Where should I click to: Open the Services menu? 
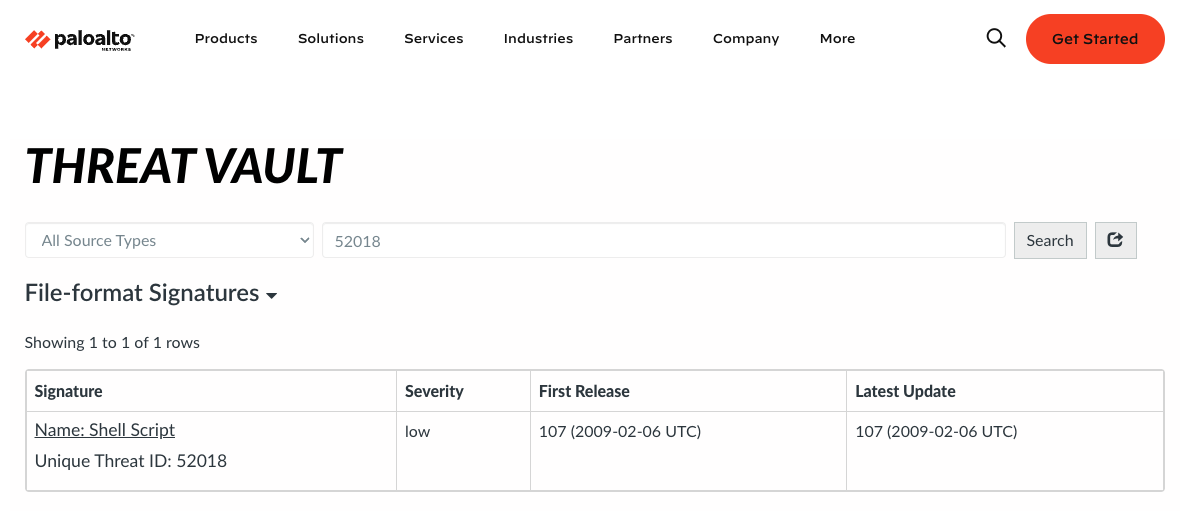[434, 39]
